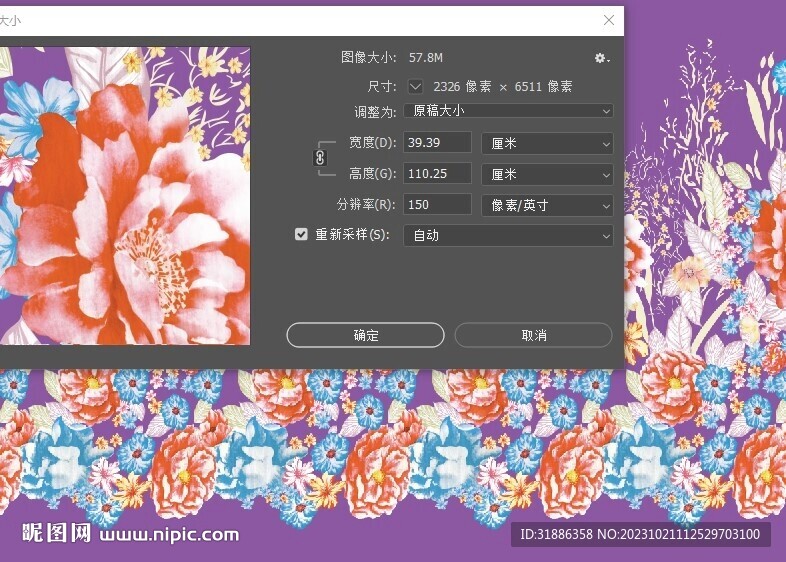Uncheck the 重新采样 resample checkbox

[301, 234]
